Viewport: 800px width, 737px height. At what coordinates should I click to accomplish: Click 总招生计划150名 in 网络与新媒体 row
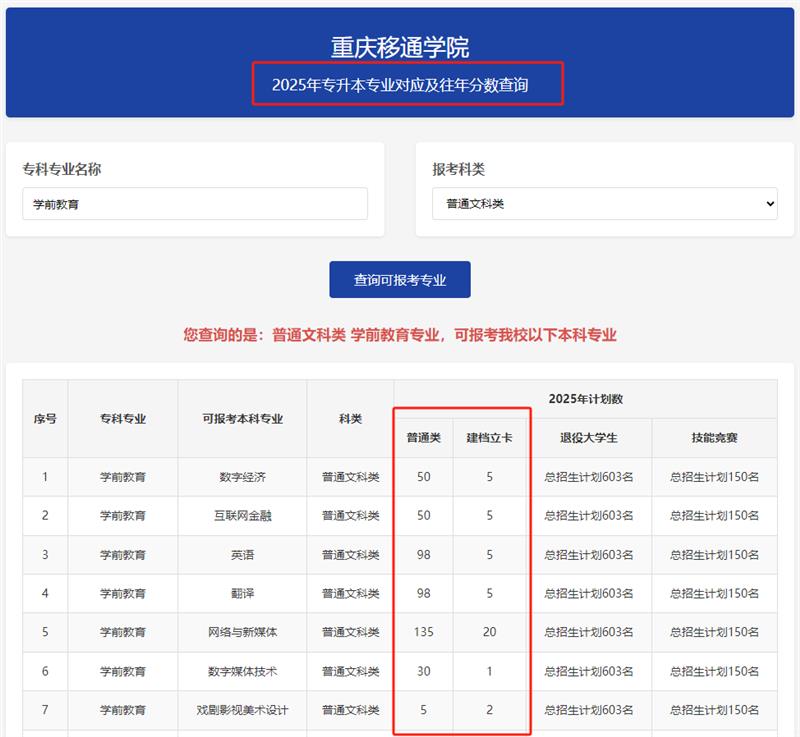(714, 632)
